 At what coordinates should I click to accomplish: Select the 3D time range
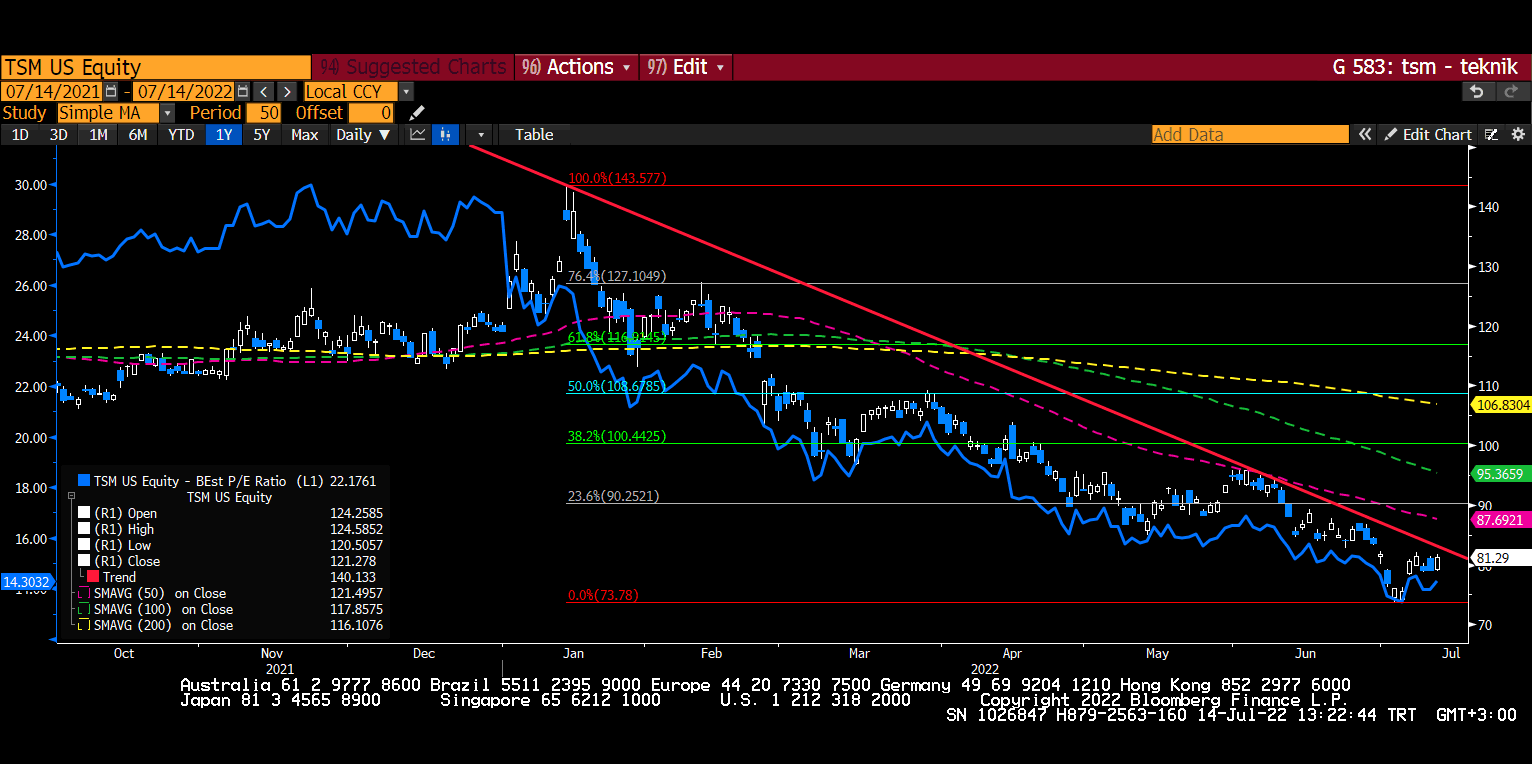59,134
